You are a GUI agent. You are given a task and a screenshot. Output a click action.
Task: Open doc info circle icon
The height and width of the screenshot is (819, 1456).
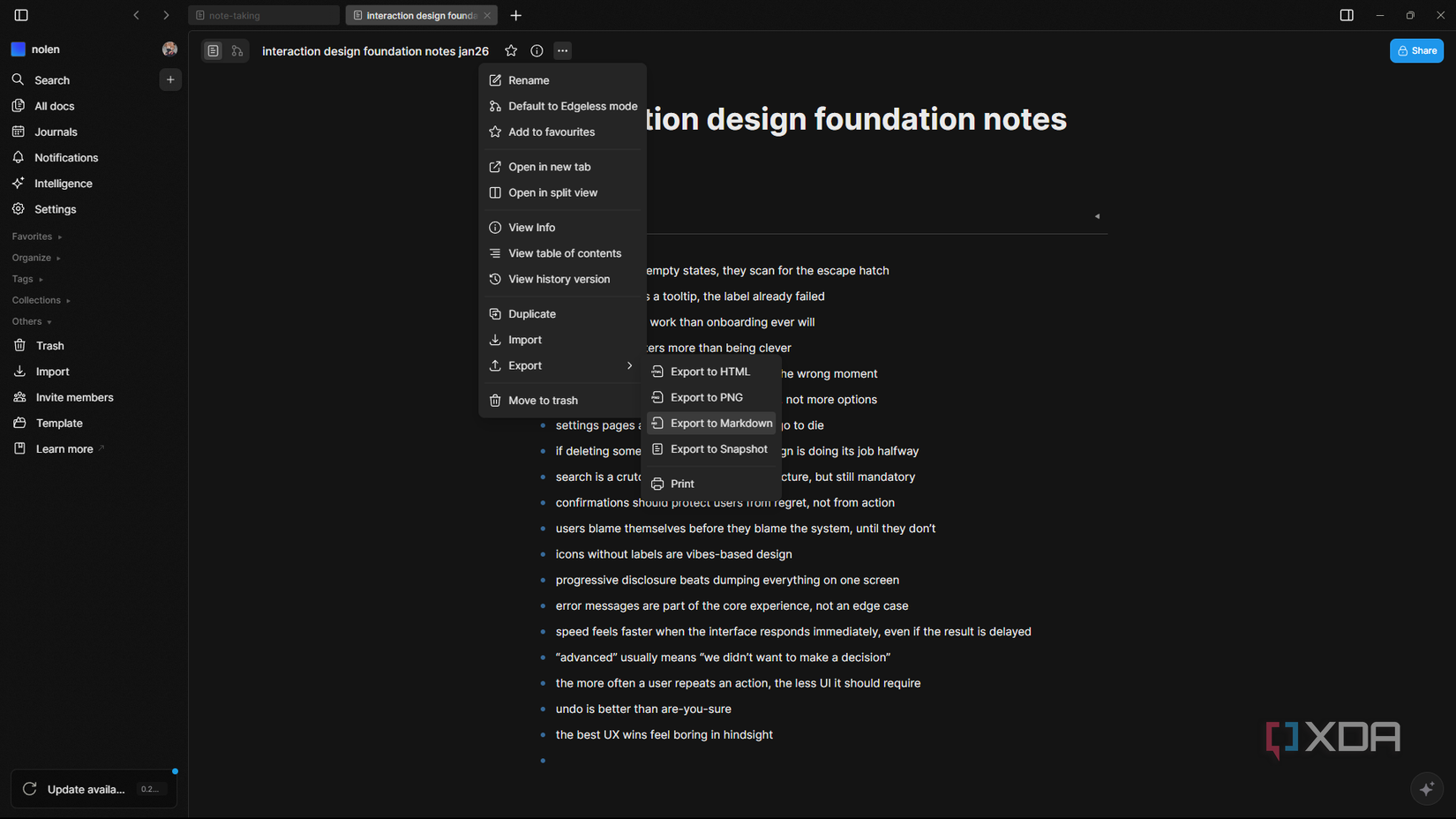(x=537, y=50)
